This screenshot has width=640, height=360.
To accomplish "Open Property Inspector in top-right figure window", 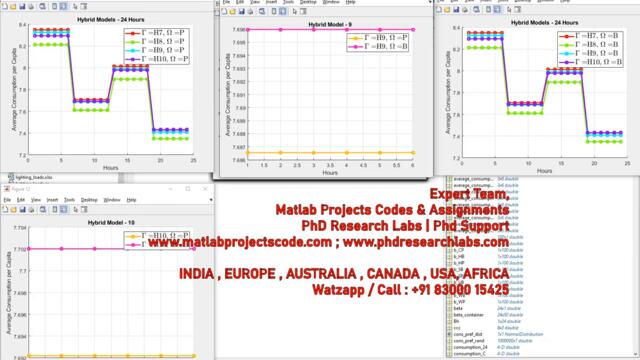I will tap(518, 9).
